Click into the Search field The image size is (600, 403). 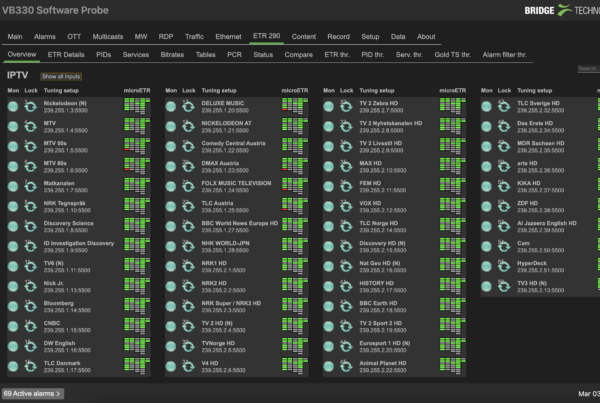[x=589, y=69]
